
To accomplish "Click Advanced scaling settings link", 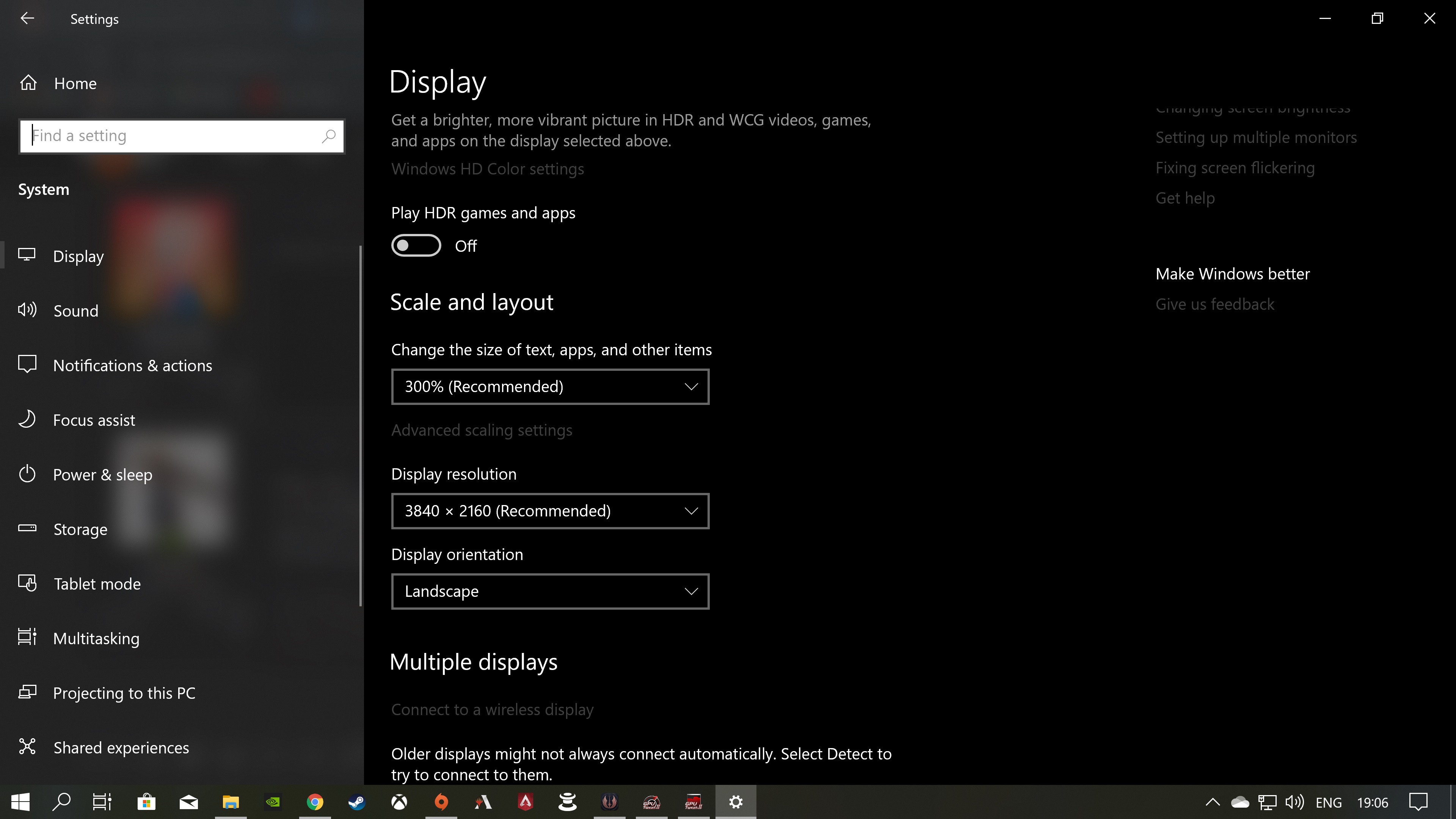I will coord(482,430).
